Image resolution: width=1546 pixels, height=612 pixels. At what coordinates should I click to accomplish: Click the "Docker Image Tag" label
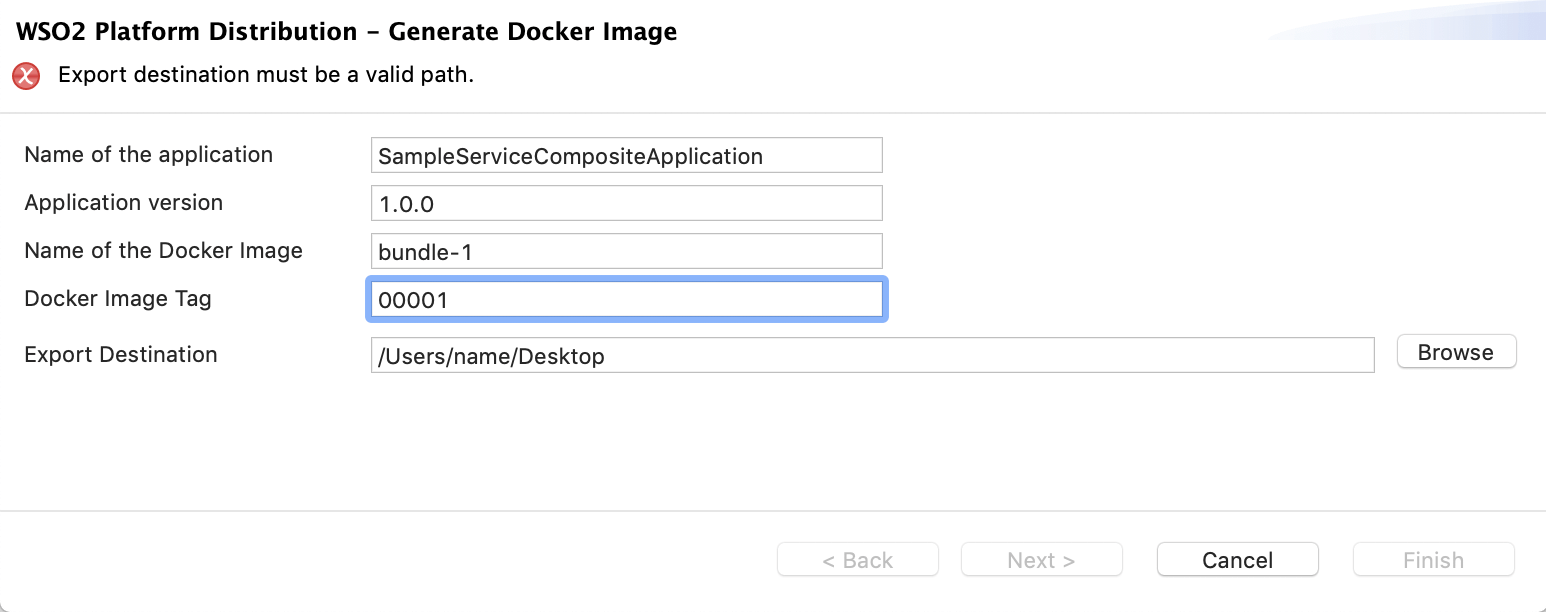pos(117,299)
